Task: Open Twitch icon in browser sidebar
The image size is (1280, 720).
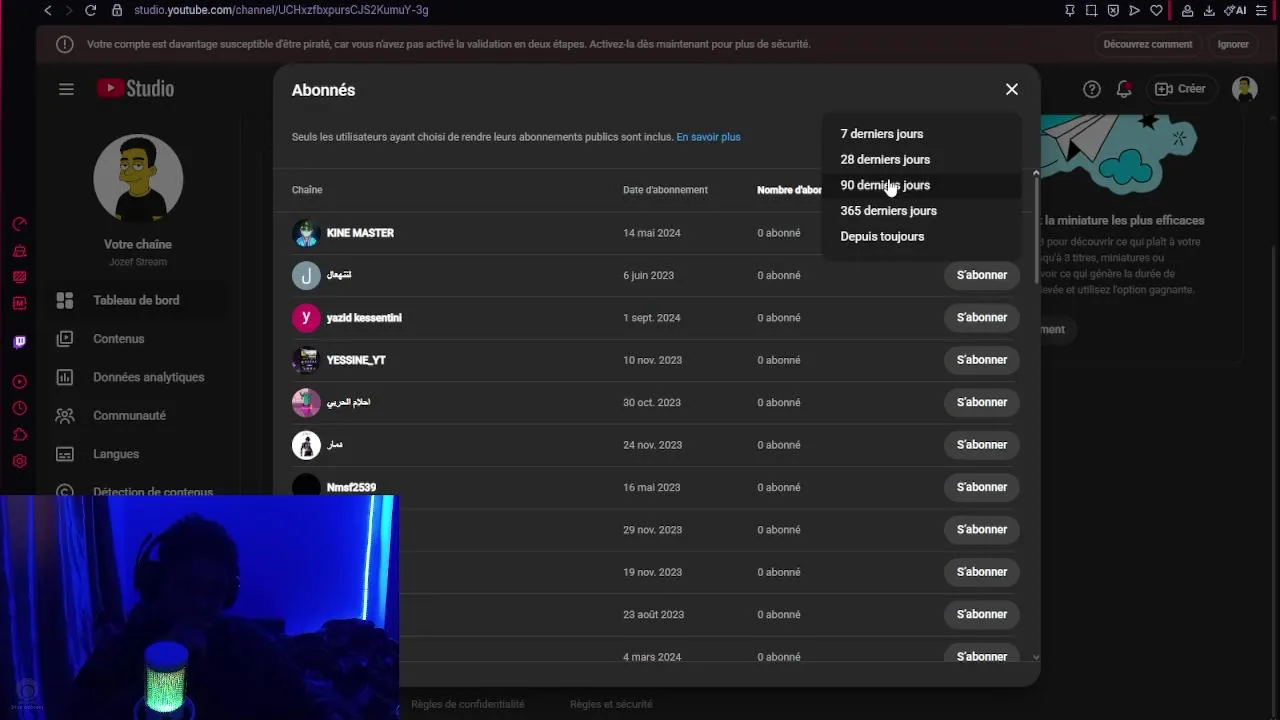Action: click(19, 342)
